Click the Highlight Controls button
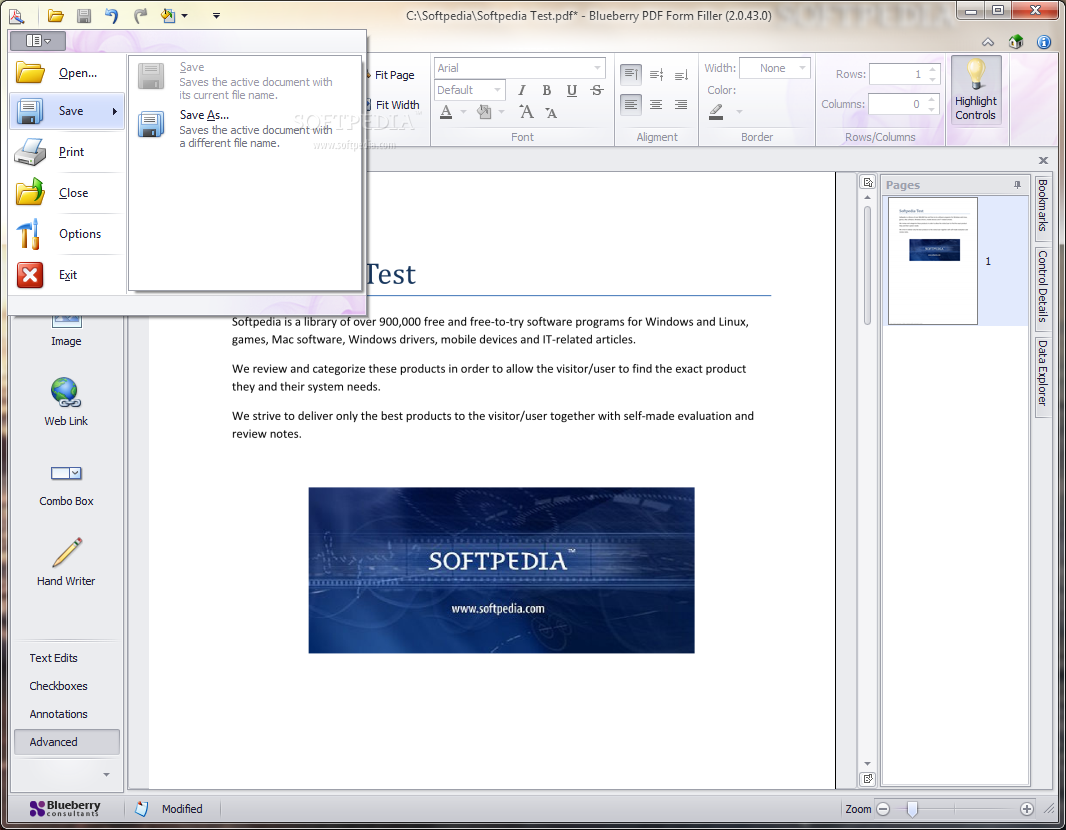 click(x=976, y=90)
